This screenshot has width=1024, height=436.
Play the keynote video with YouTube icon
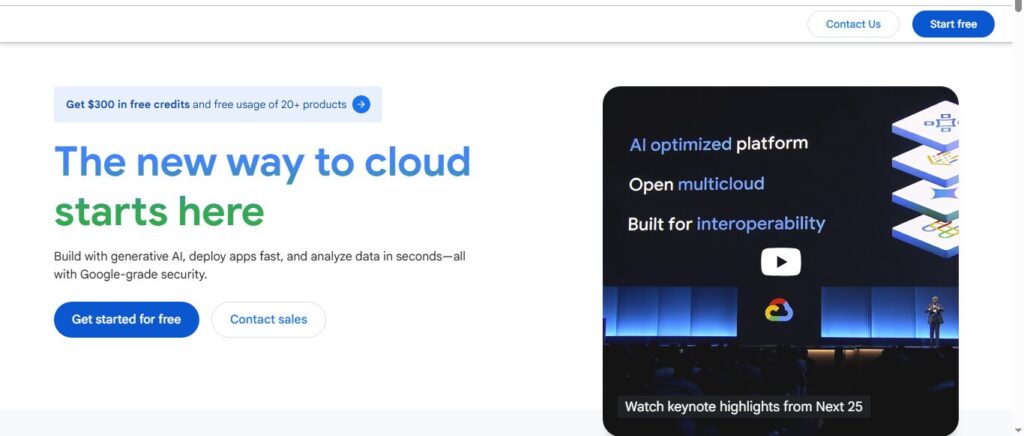(780, 262)
